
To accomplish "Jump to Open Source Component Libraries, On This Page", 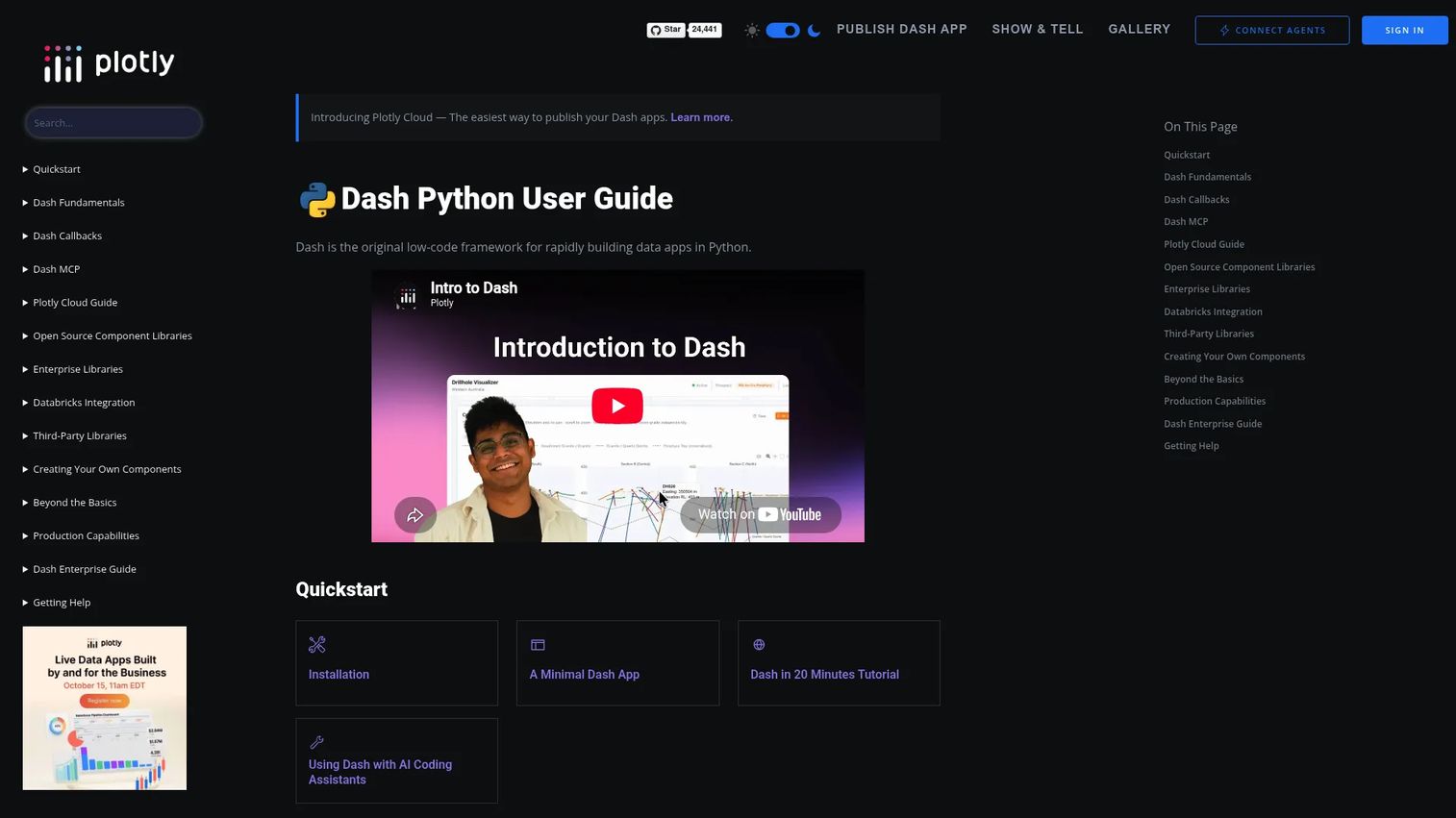I will pos(1239,267).
